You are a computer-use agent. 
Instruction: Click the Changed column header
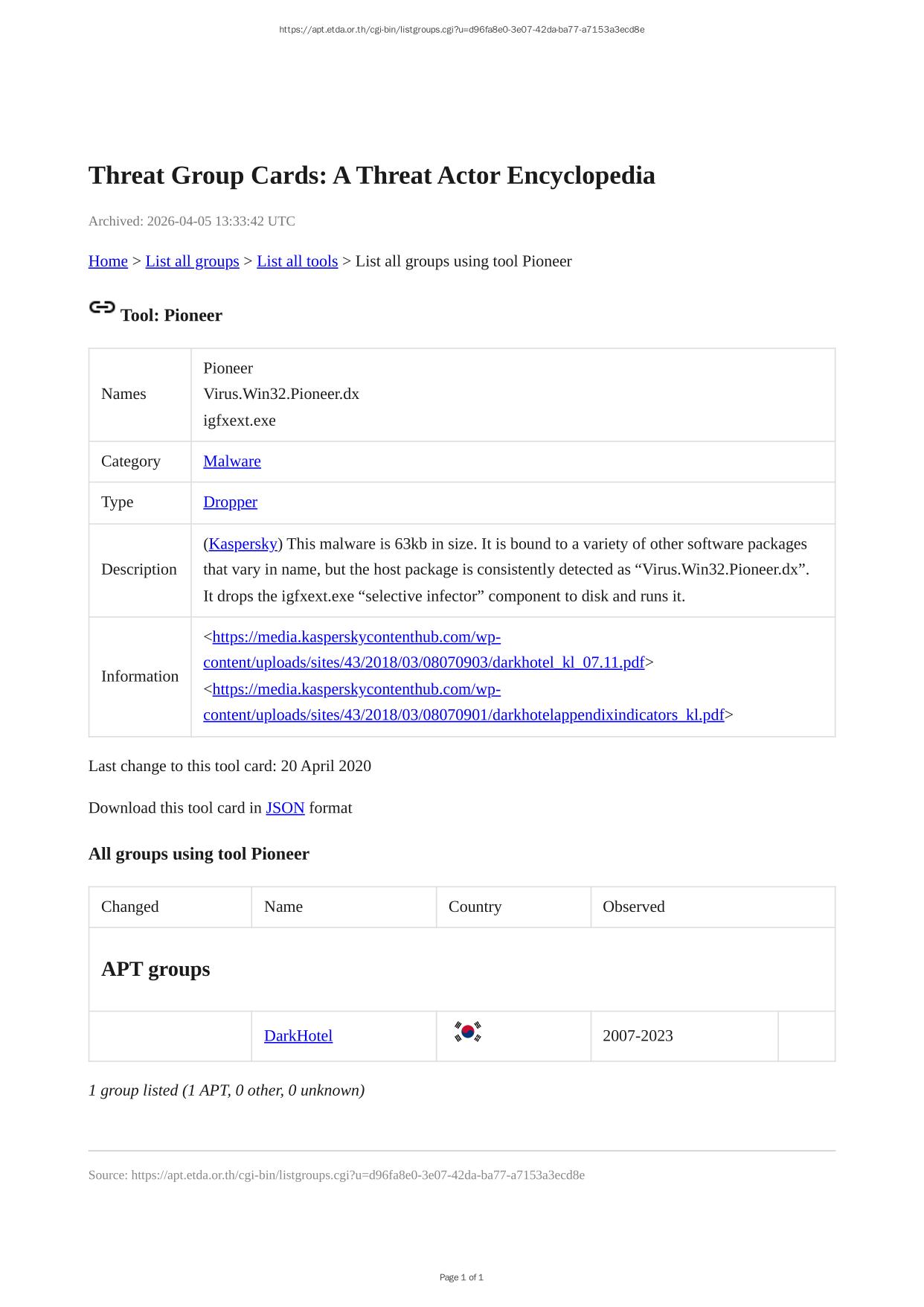coord(130,907)
